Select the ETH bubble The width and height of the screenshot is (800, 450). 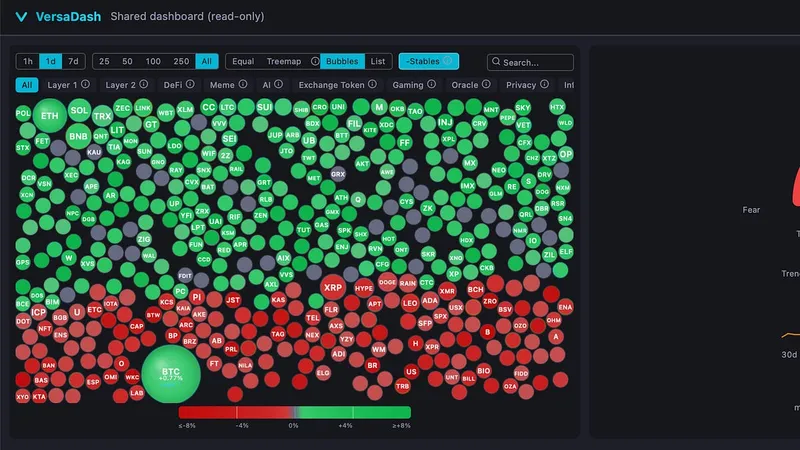[49, 116]
